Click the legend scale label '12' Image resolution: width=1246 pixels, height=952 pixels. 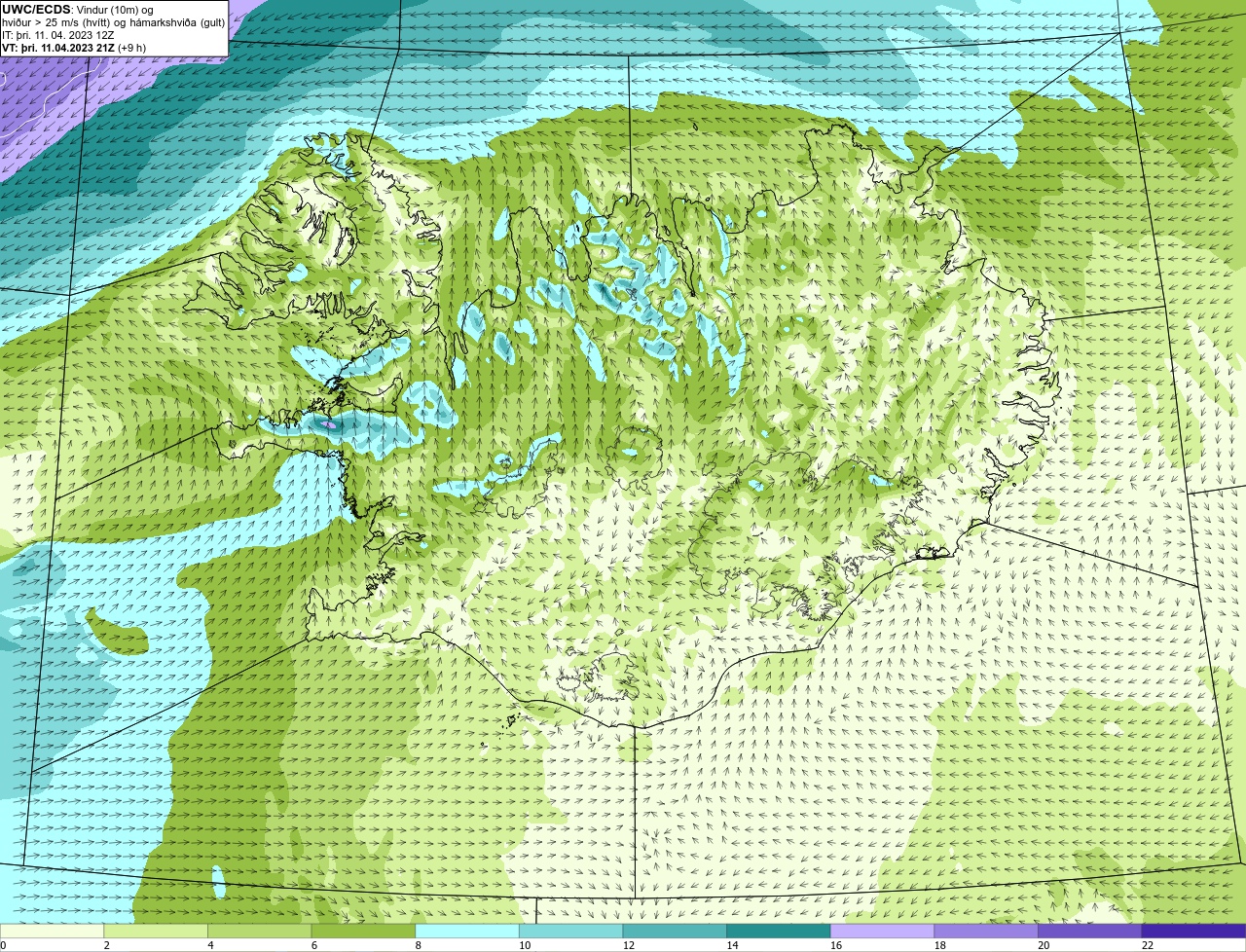629,945
